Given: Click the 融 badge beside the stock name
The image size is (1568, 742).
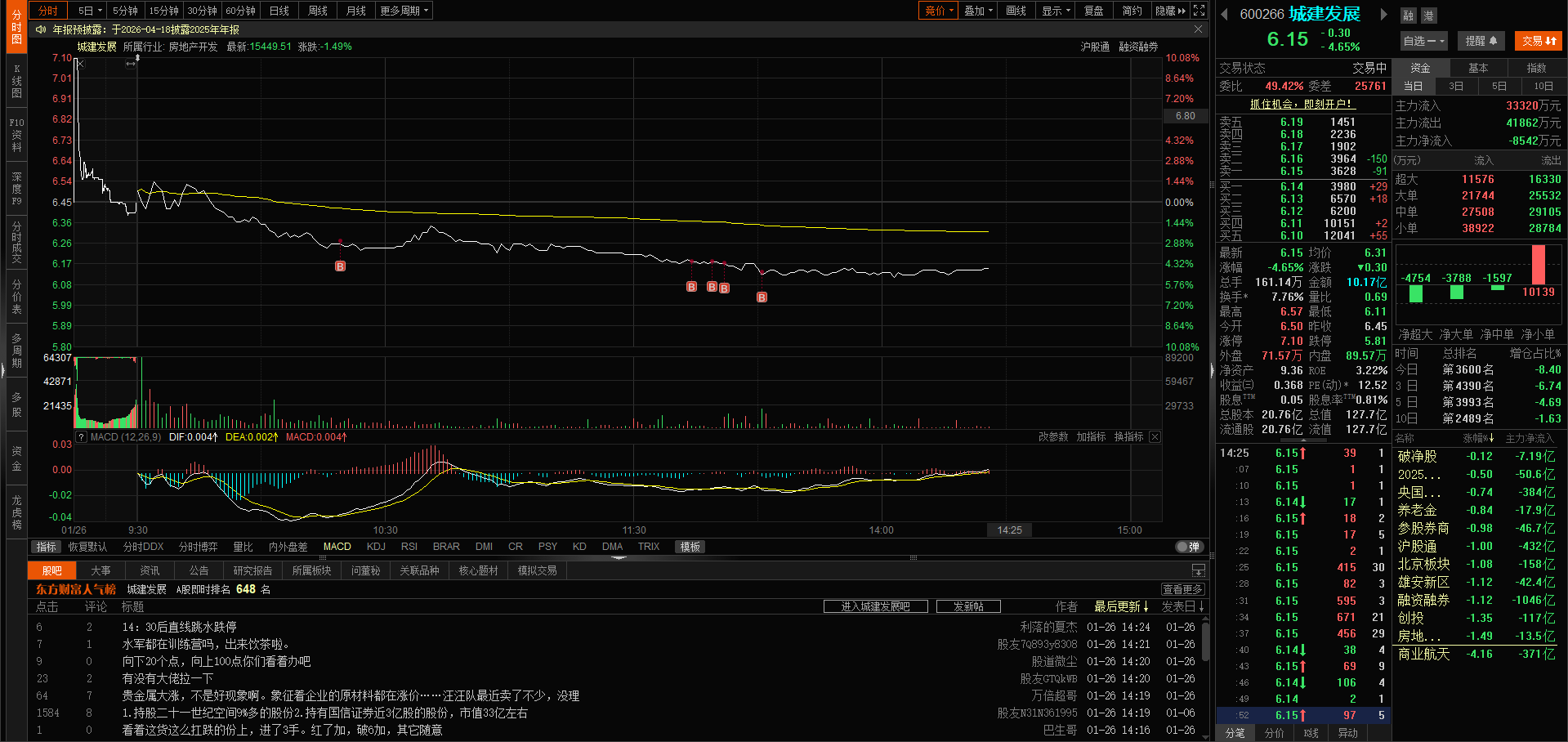Looking at the screenshot, I should [x=1408, y=16].
